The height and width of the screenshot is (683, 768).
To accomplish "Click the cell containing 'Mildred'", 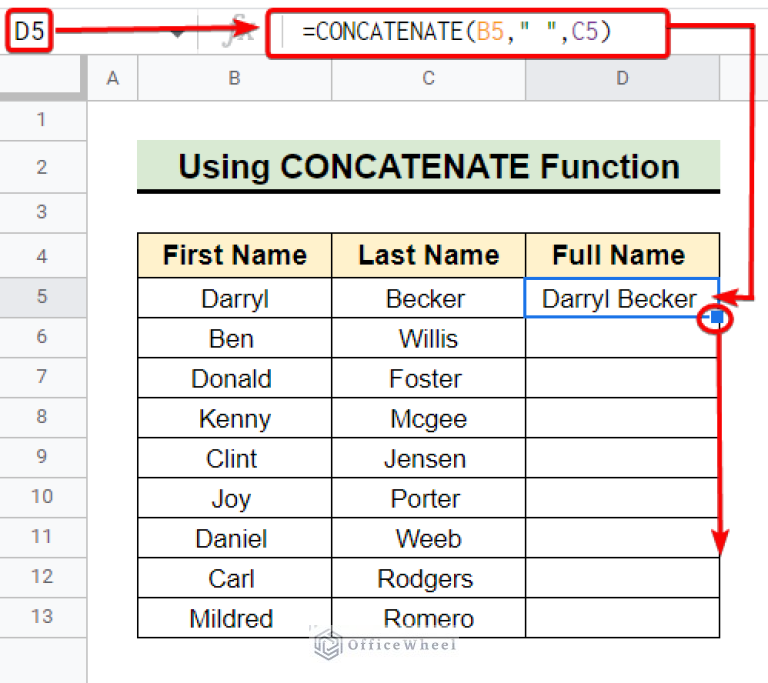I will click(234, 618).
